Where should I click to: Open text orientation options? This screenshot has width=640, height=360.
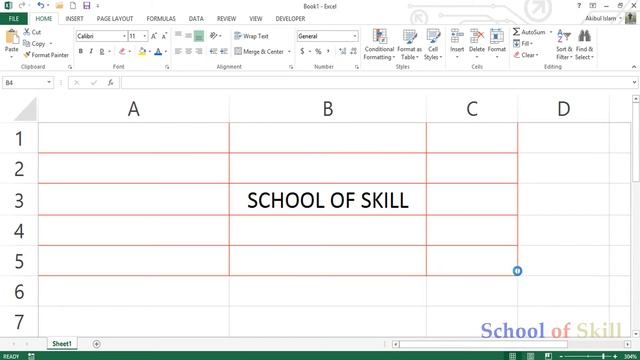215,36
